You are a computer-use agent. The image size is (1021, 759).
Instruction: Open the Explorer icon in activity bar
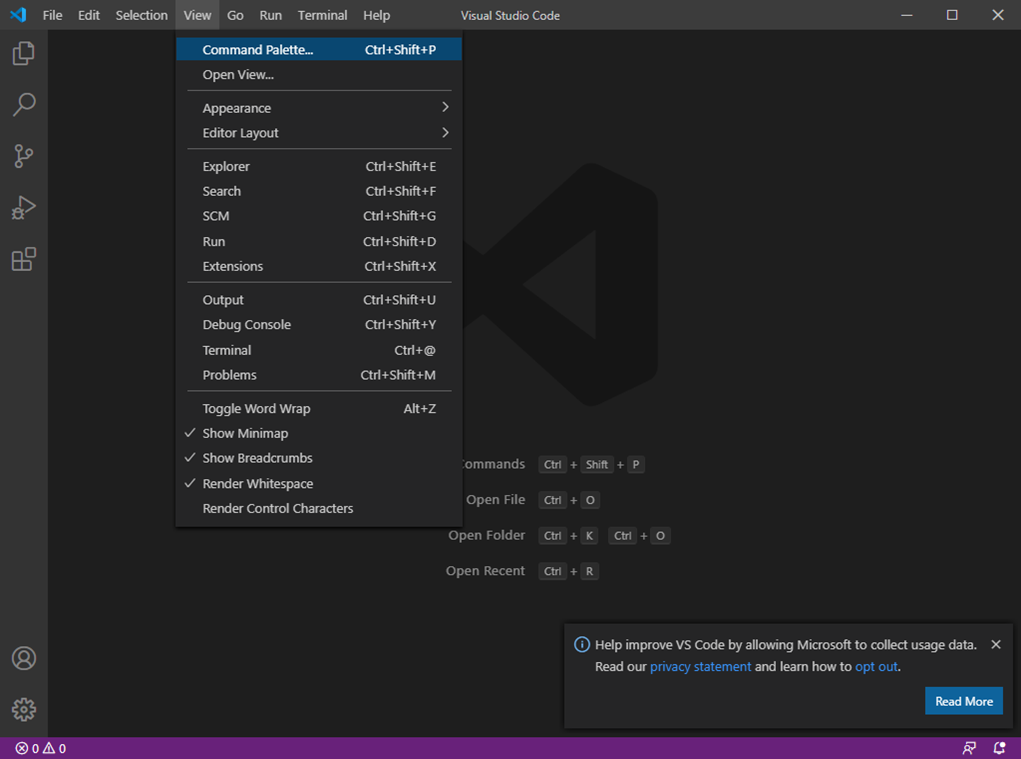click(23, 53)
